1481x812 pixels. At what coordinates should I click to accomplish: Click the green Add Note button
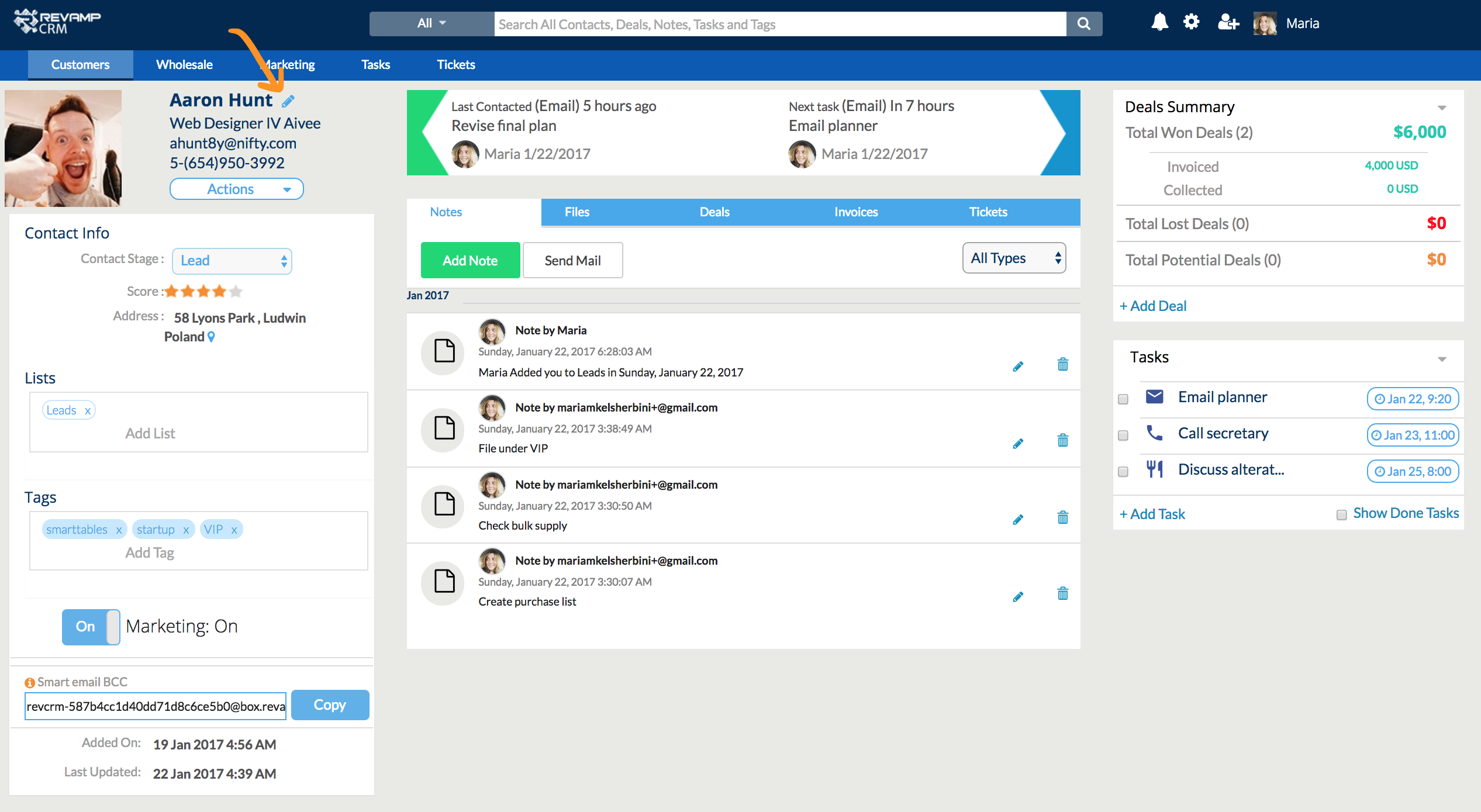(470, 261)
